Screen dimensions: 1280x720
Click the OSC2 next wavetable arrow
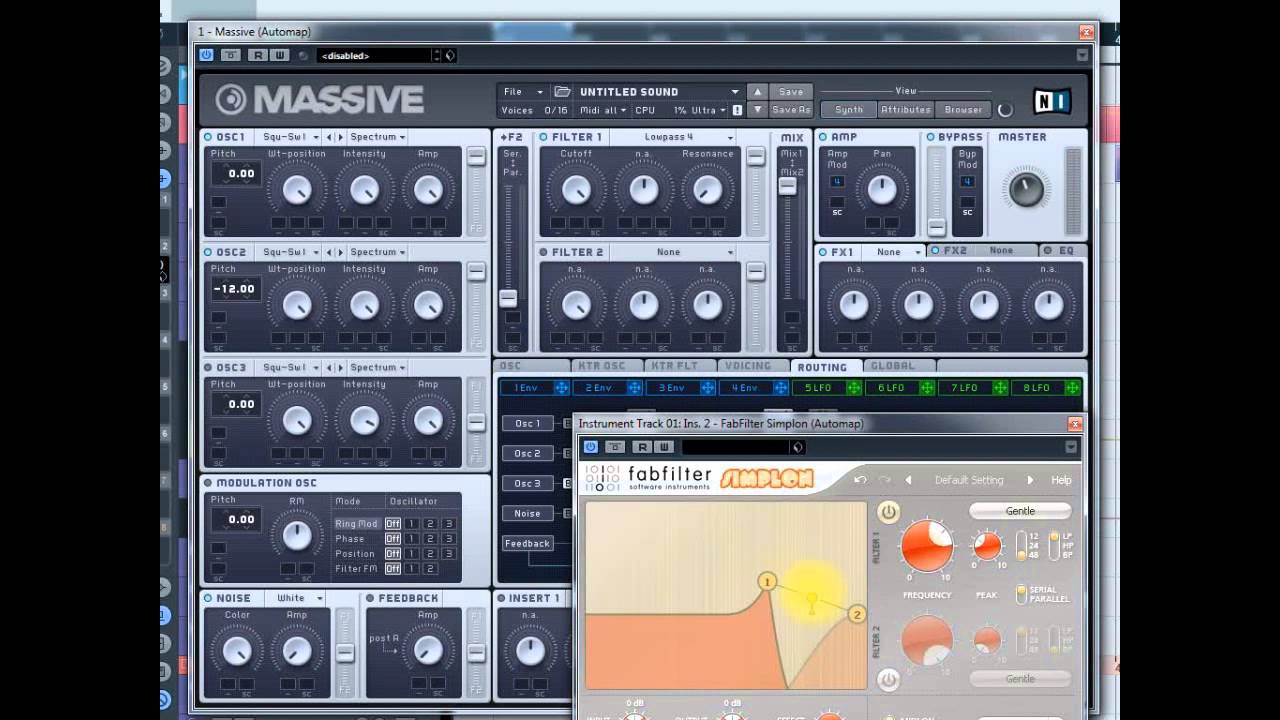(x=340, y=252)
